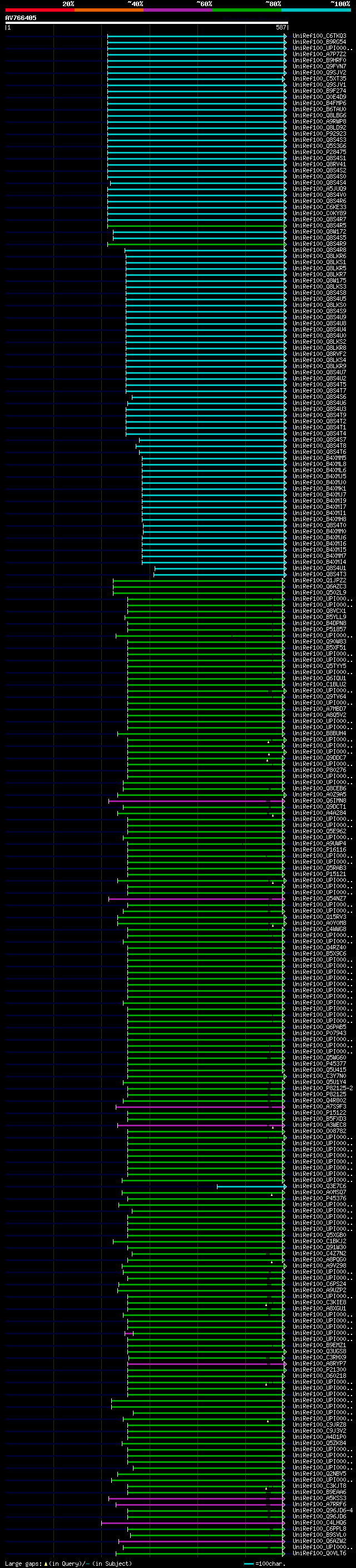Select the UniRef100_Q0VLT6 hit label
Screen dimensions: 356x1568
pos(319,1553)
